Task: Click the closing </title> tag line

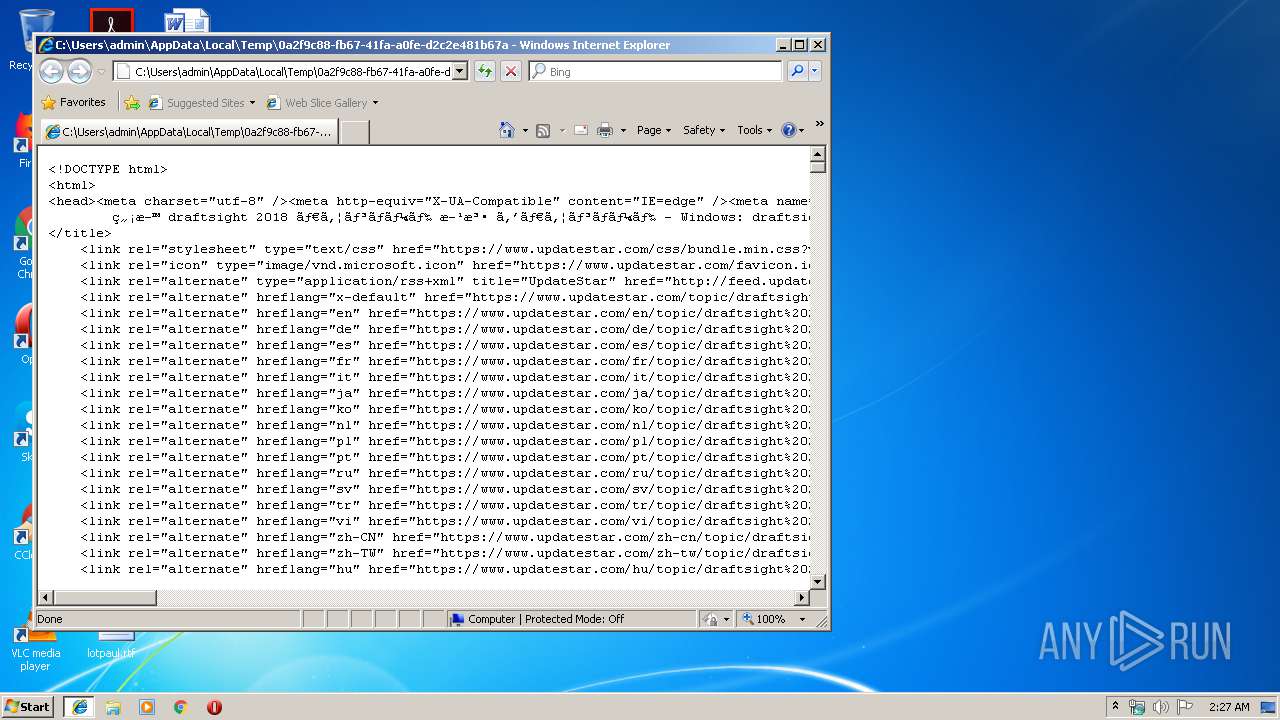Action: pyautogui.click(x=80, y=233)
